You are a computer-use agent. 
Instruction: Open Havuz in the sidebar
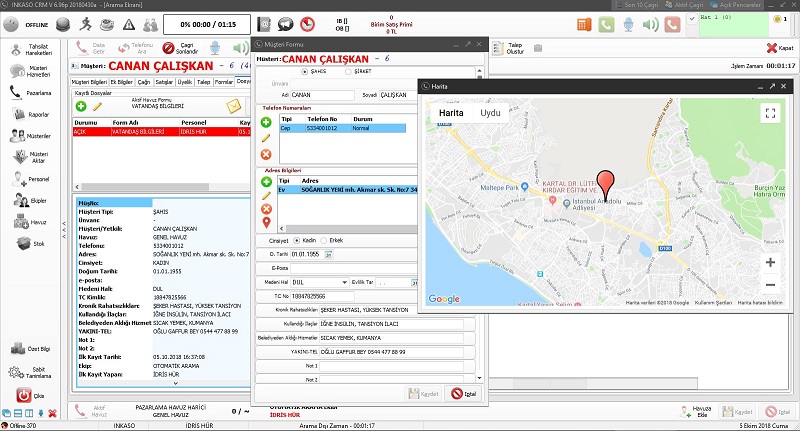pos(32,222)
